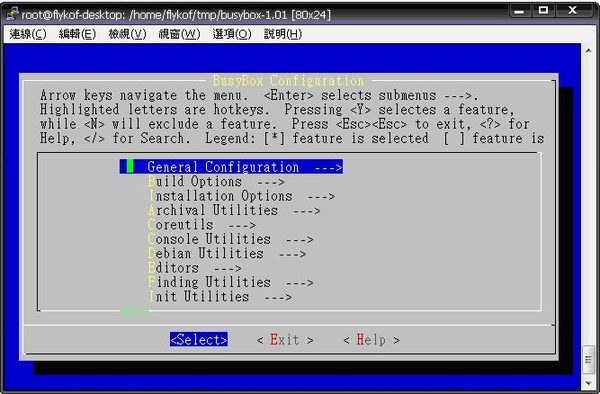Click the <Select> button

pyautogui.click(x=199, y=339)
